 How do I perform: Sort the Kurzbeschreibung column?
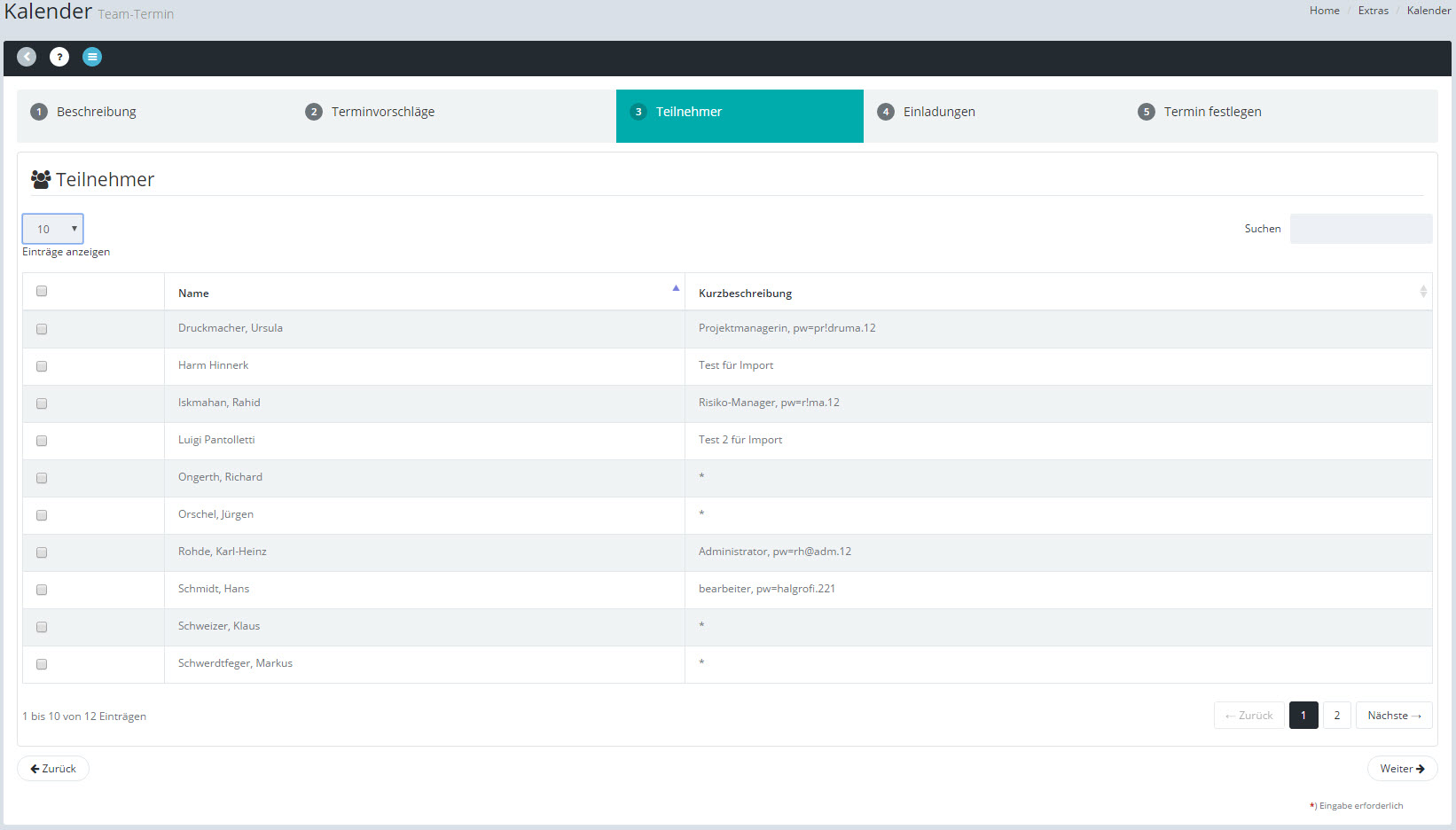[1422, 292]
